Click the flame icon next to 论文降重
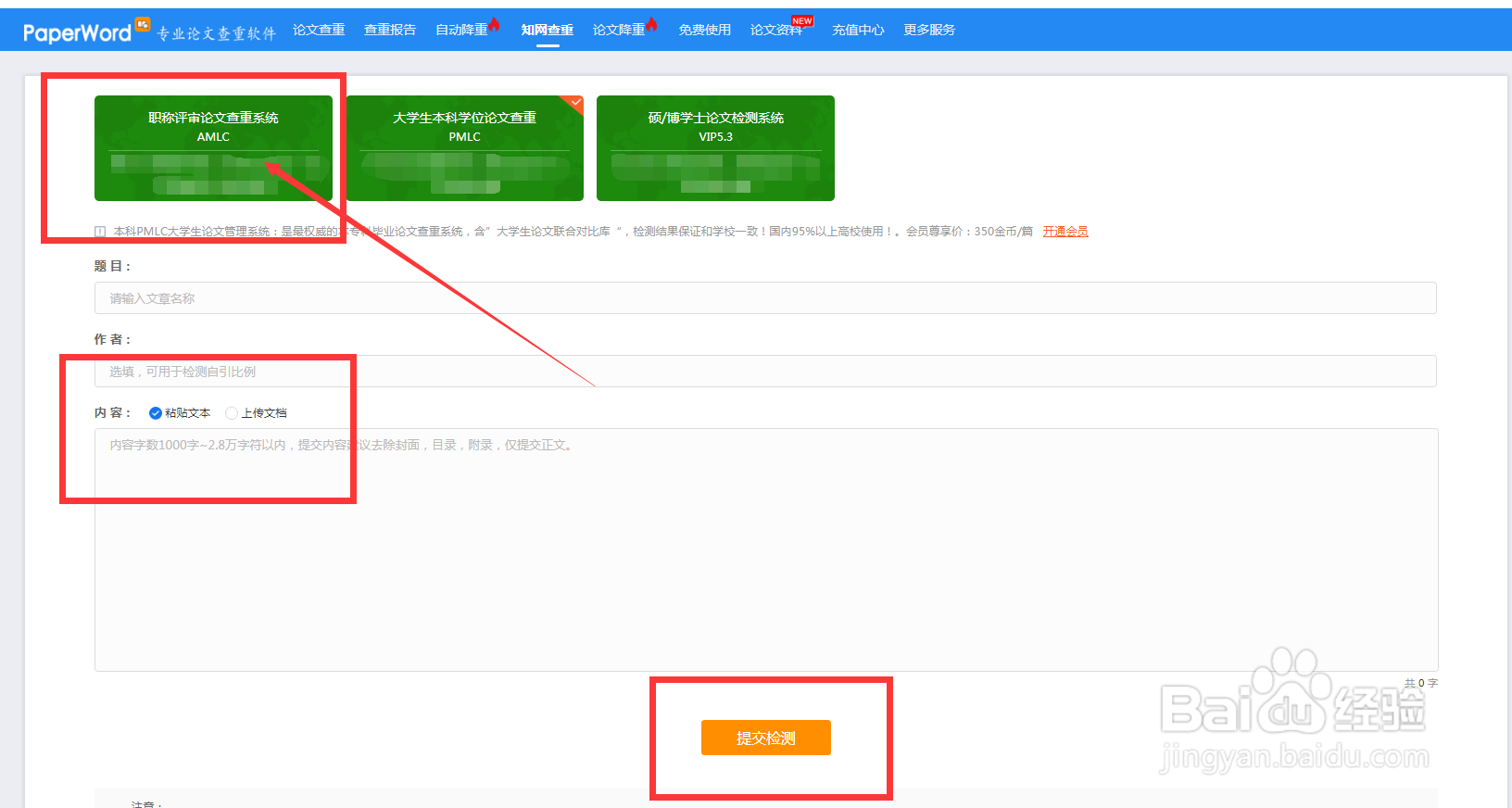The image size is (1512, 808). 652,24
